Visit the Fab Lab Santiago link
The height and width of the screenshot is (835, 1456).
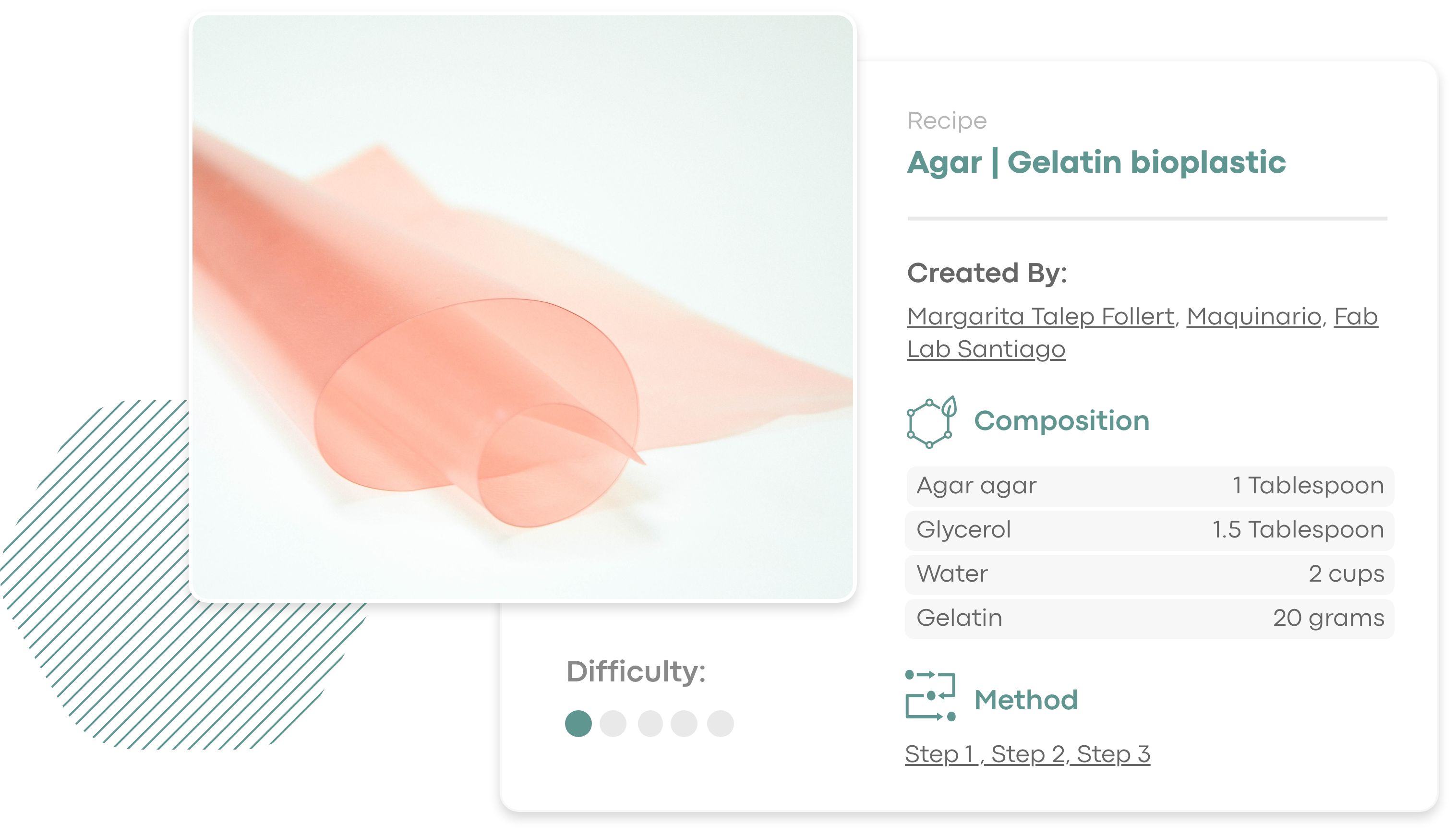click(986, 349)
